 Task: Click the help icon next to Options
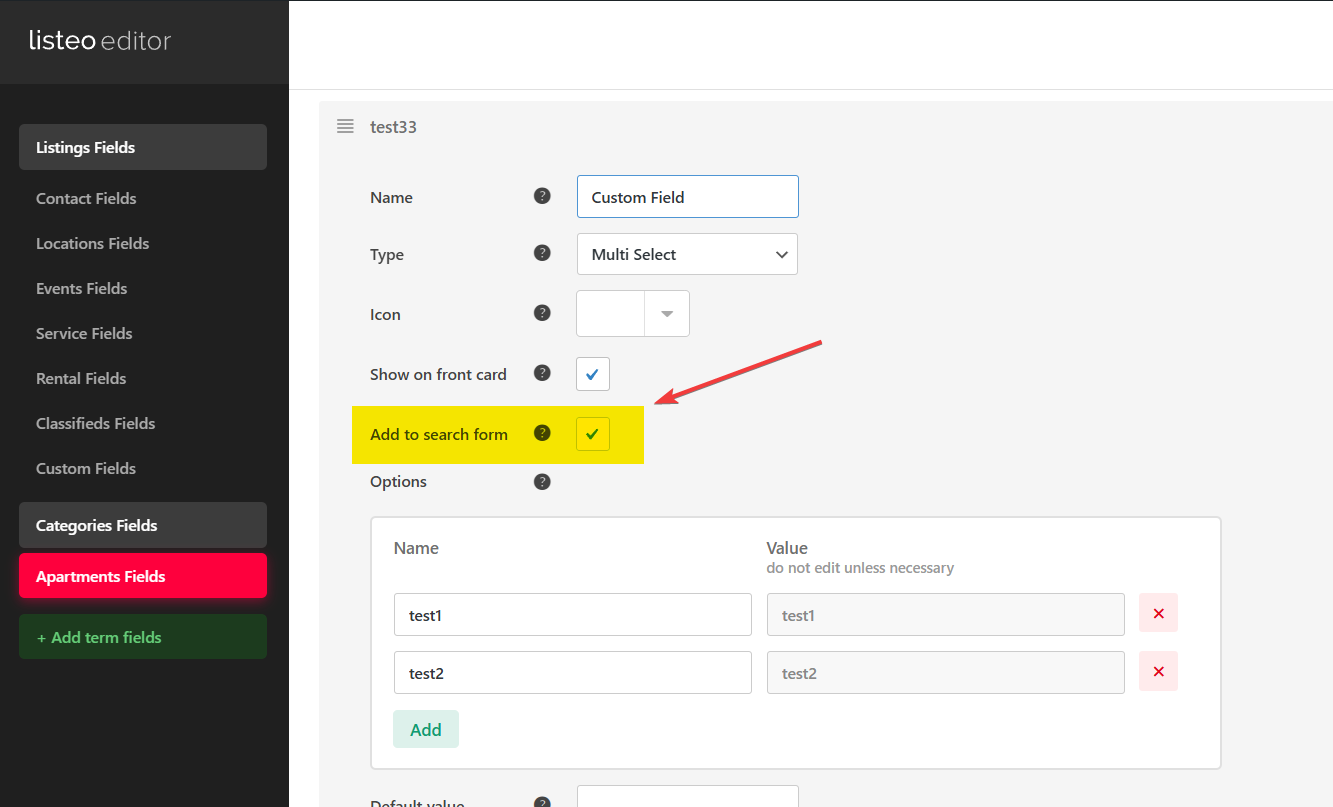(x=542, y=481)
